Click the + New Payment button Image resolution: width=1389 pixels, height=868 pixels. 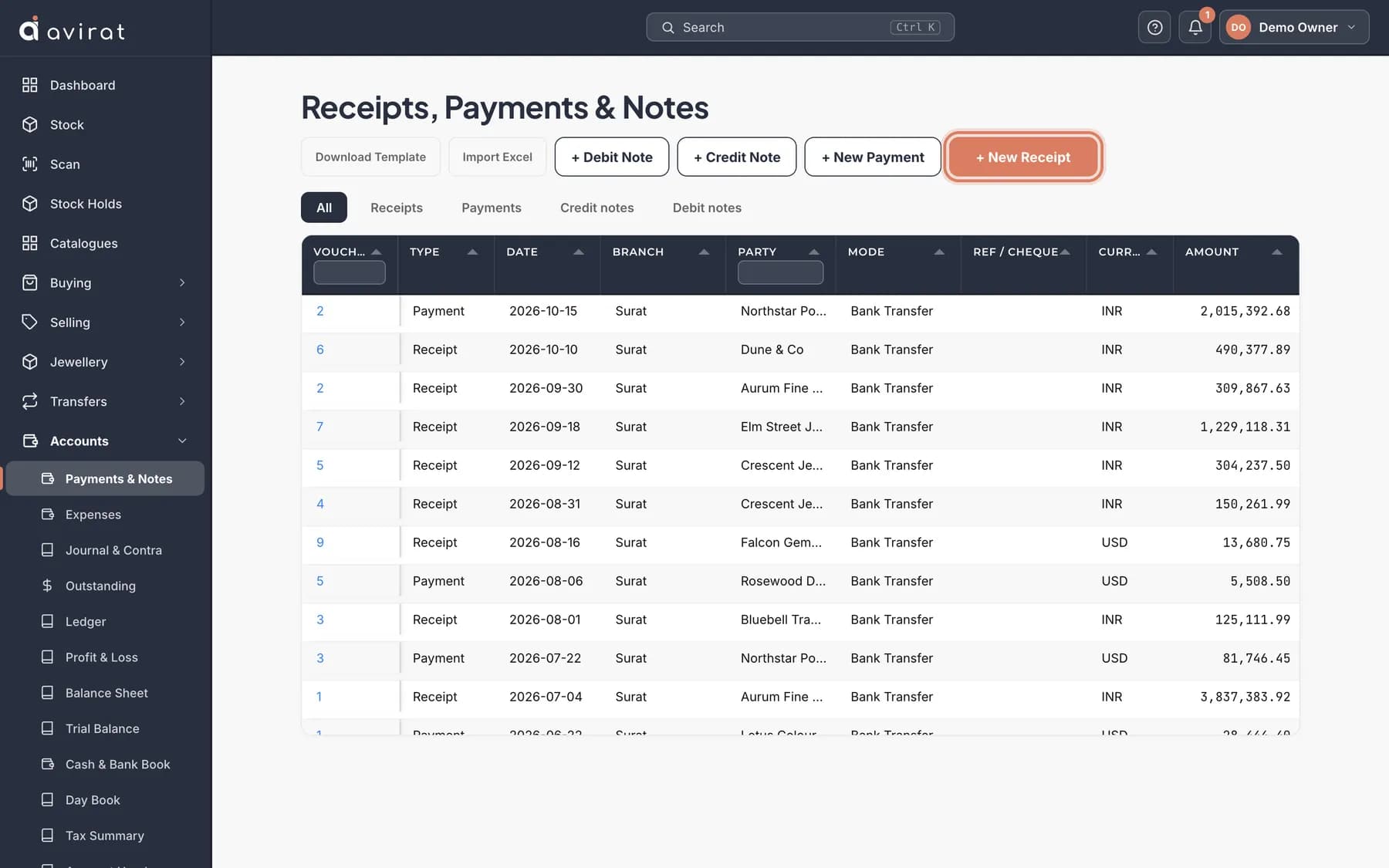click(873, 157)
